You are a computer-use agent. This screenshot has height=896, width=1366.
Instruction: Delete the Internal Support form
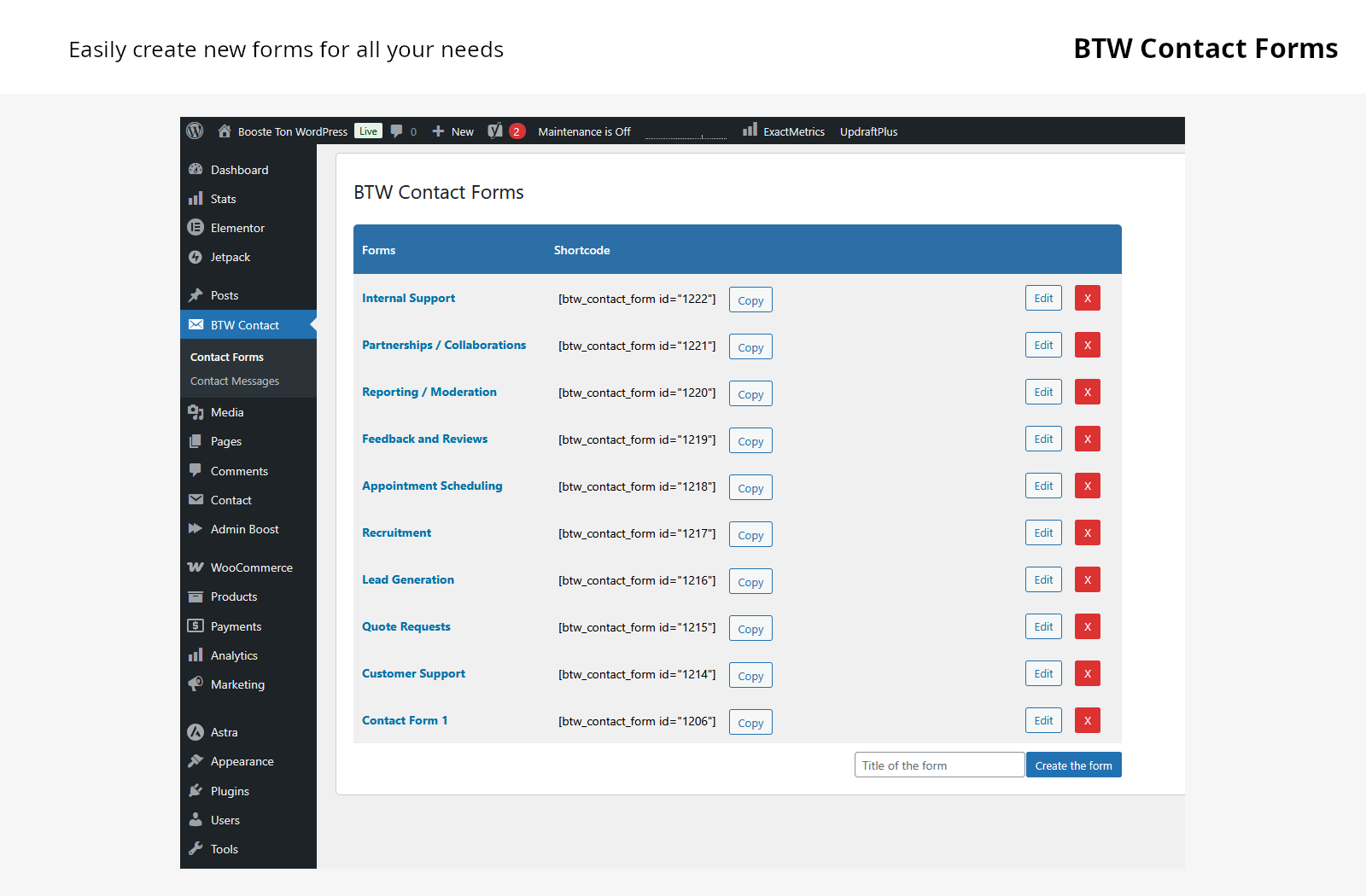(x=1088, y=298)
